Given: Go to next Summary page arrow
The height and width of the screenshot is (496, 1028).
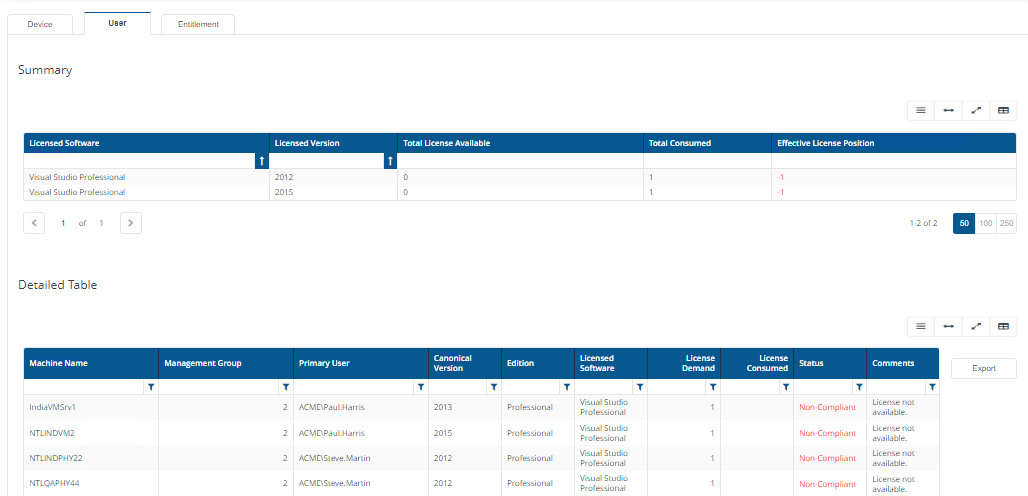Looking at the screenshot, I should pos(131,223).
